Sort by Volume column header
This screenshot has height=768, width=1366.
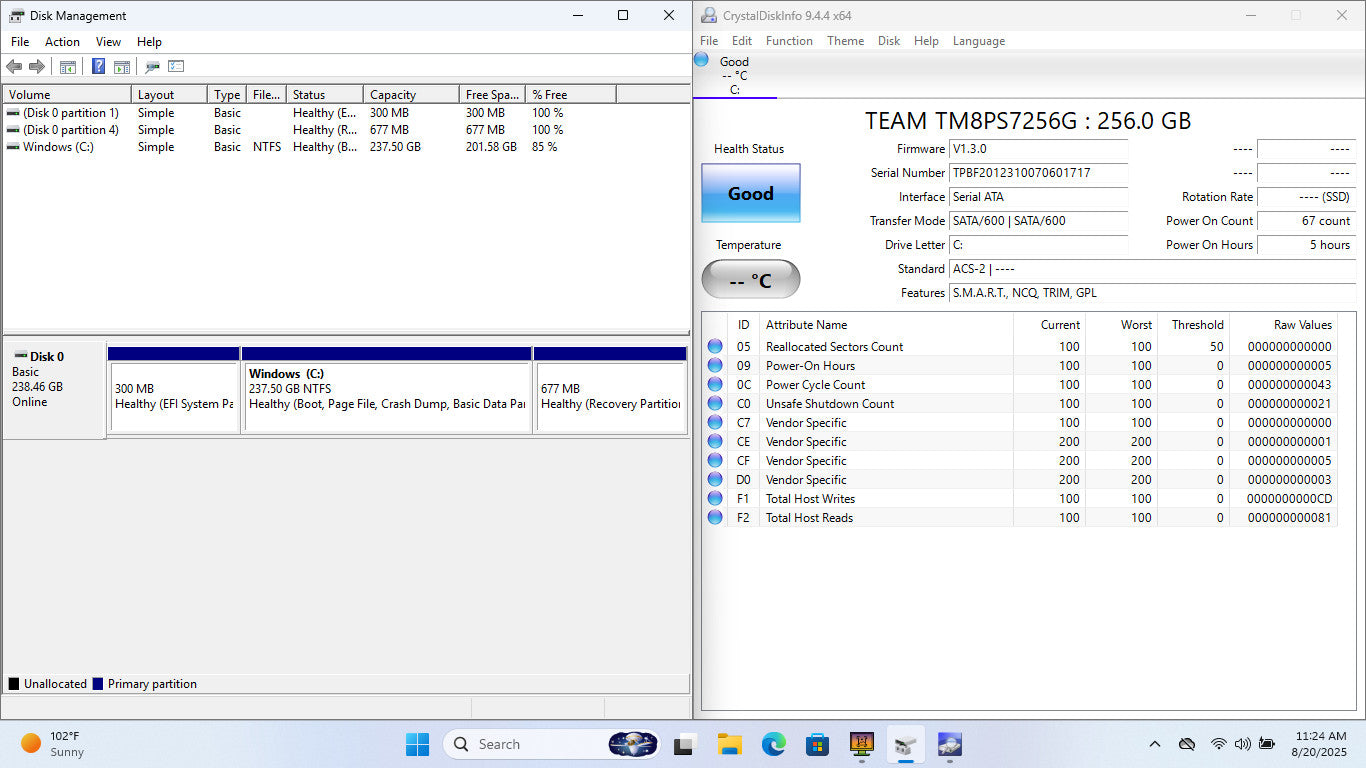pyautogui.click(x=67, y=94)
